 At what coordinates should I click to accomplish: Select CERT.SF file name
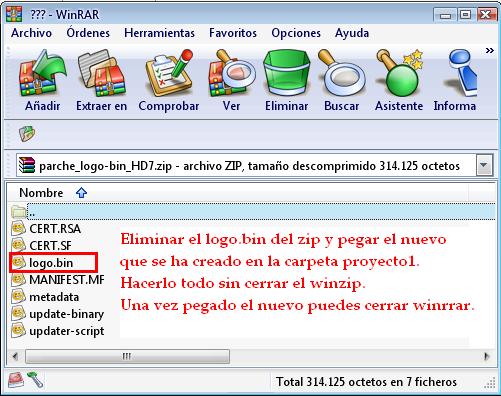point(50,246)
